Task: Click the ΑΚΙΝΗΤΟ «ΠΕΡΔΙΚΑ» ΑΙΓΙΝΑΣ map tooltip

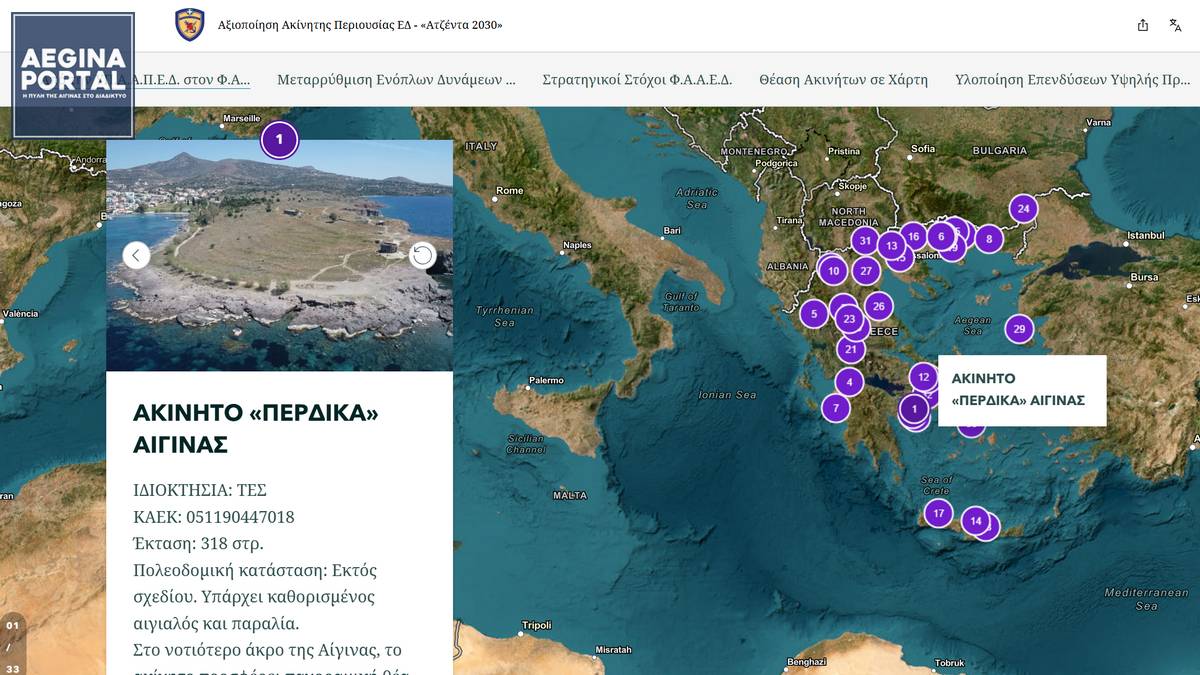Action: 1021,389
